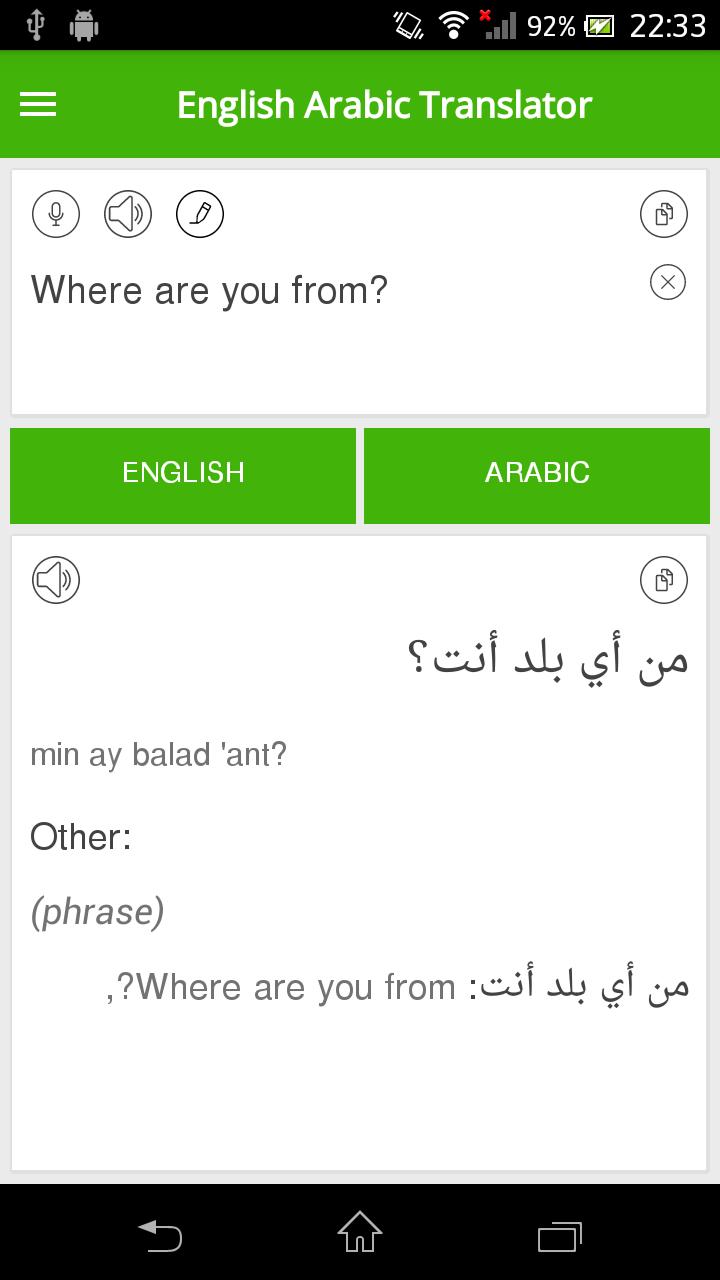The height and width of the screenshot is (1280, 720).
Task: Tap the "(phrase)" part-of-speech label
Action: [x=97, y=912]
